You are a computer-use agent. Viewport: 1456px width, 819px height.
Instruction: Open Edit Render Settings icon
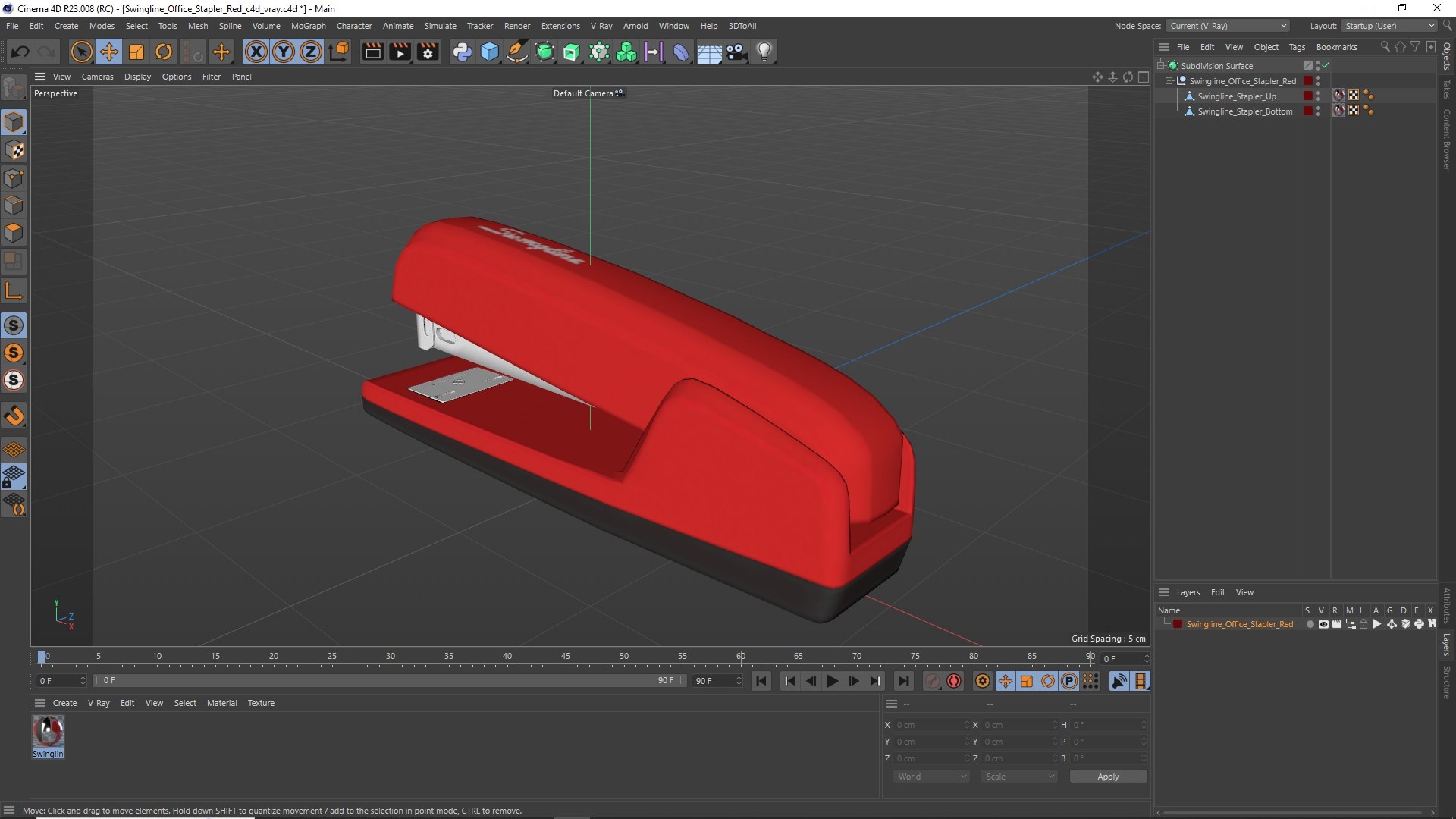(428, 52)
